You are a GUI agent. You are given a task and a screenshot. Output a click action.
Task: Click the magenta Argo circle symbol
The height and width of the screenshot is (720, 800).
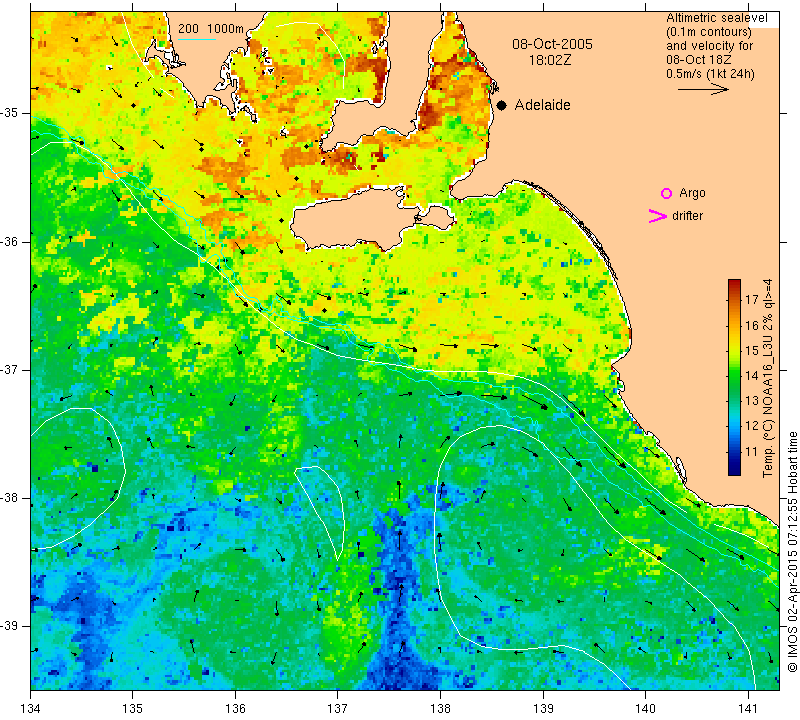pos(666,193)
